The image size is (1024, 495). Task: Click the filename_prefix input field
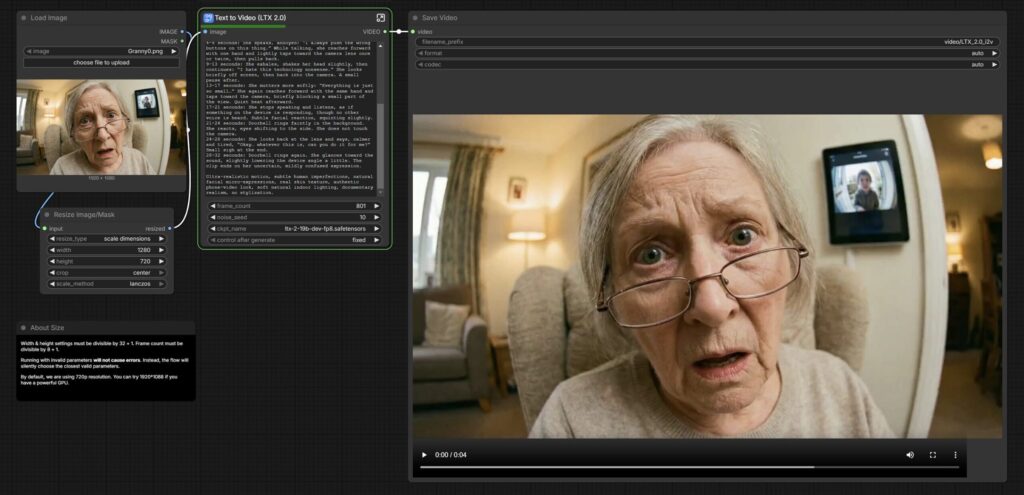click(x=708, y=42)
